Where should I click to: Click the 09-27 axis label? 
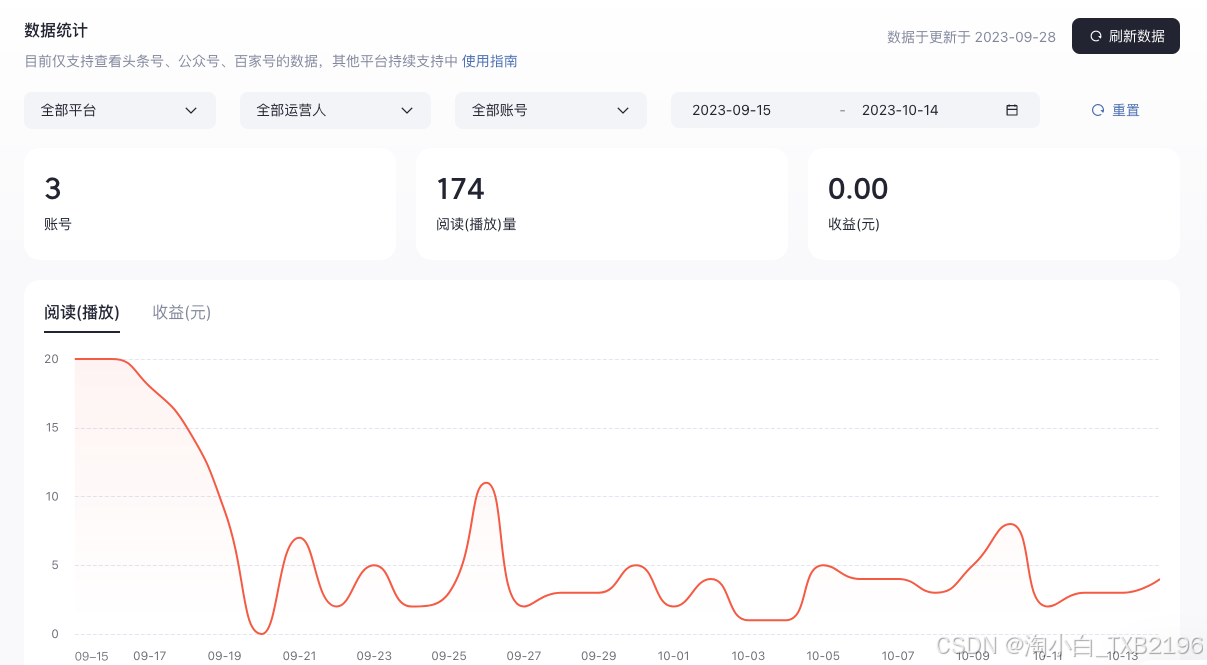[524, 656]
